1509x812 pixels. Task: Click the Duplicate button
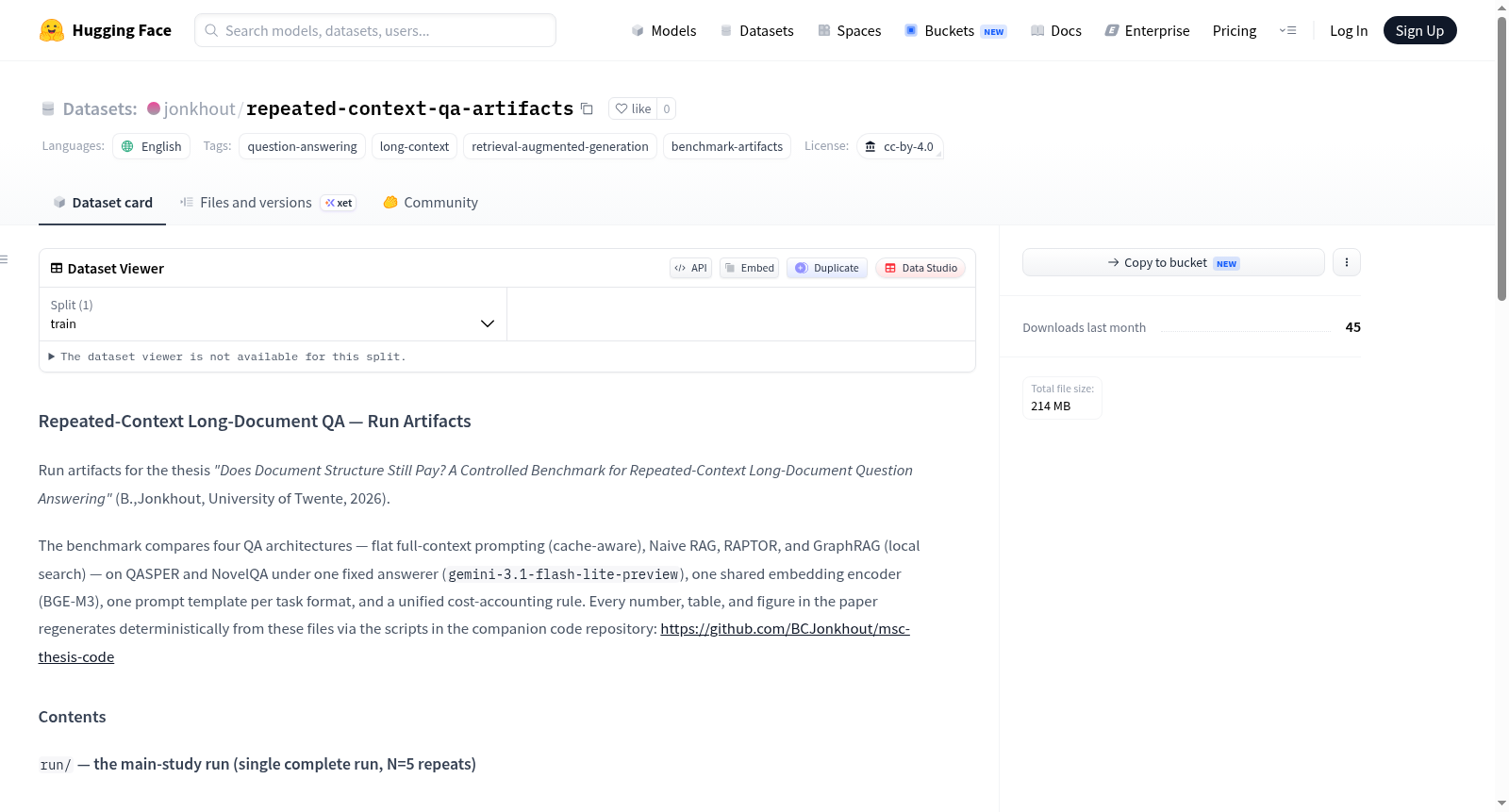827,268
